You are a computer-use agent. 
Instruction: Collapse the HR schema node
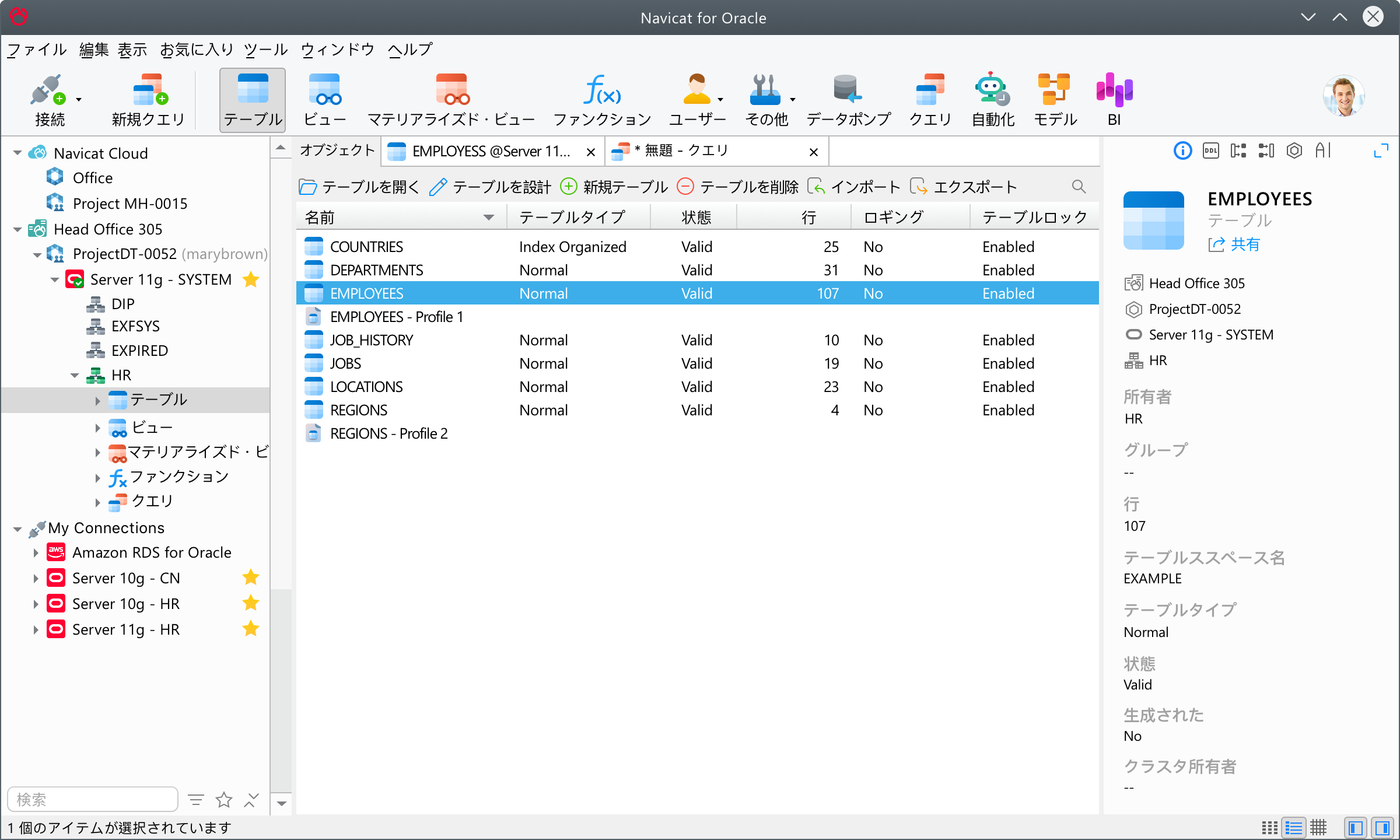75,375
